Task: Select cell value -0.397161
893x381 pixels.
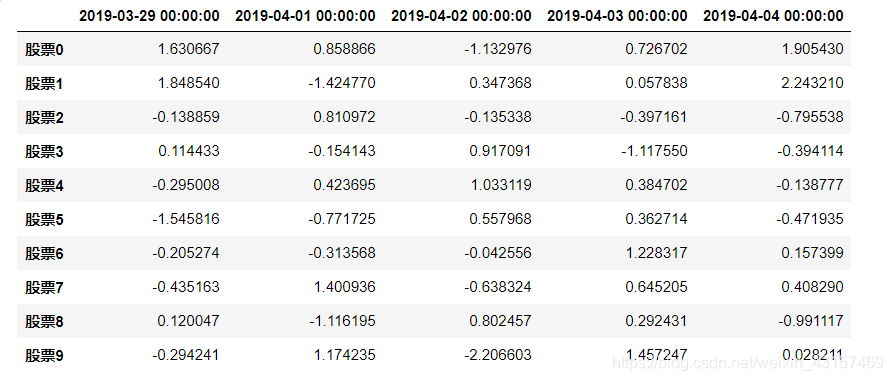Action: point(654,117)
